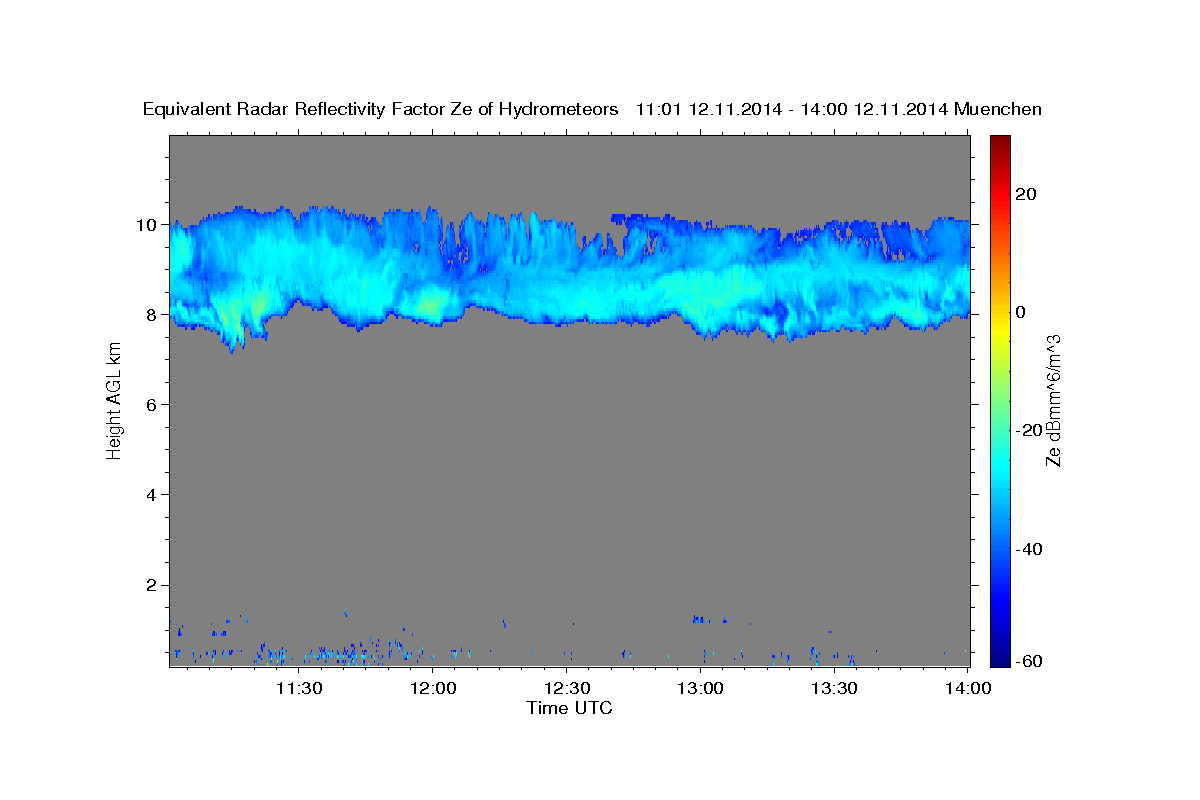
Task: Click the '13:30' time tick label
Action: click(835, 688)
